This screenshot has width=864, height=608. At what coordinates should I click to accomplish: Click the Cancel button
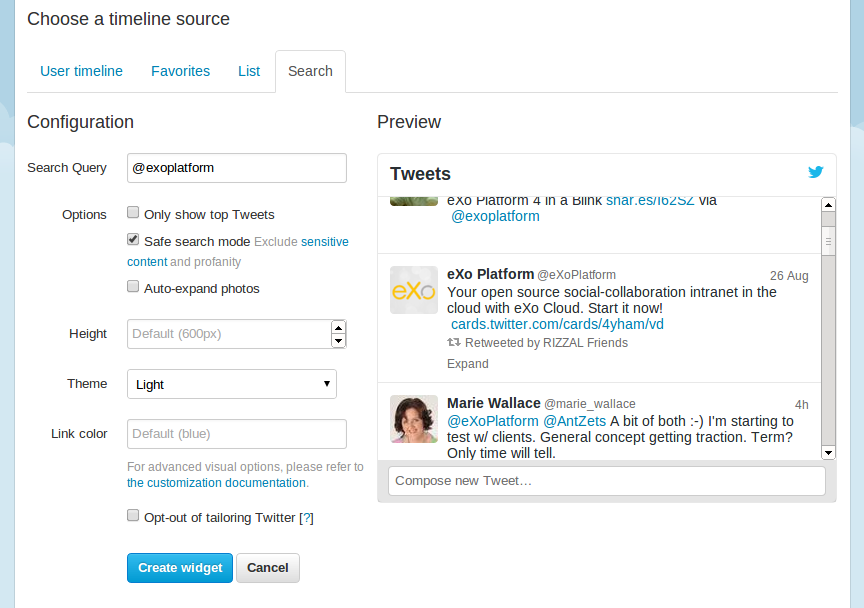click(x=268, y=568)
